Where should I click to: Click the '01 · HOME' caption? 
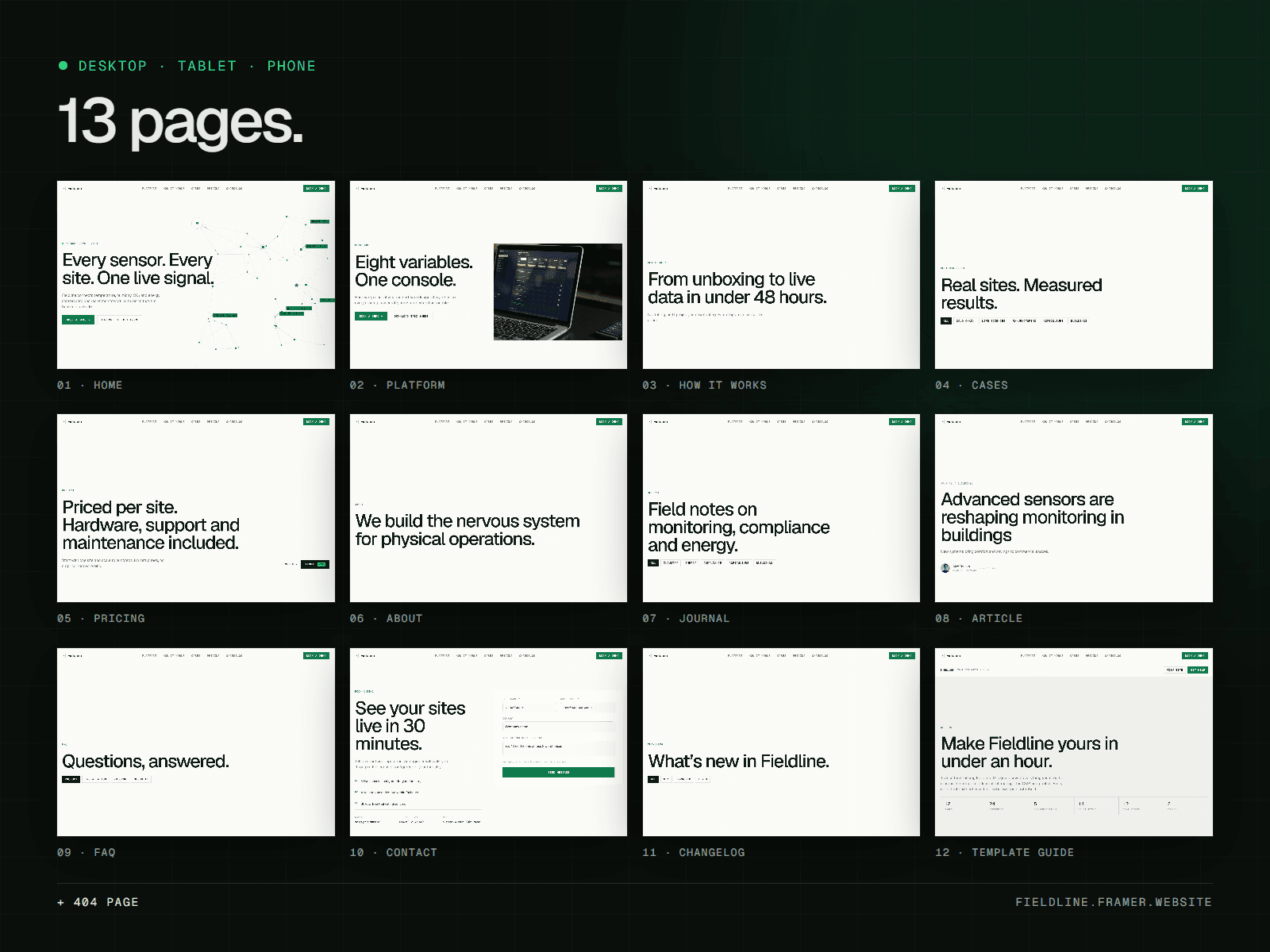tap(90, 385)
